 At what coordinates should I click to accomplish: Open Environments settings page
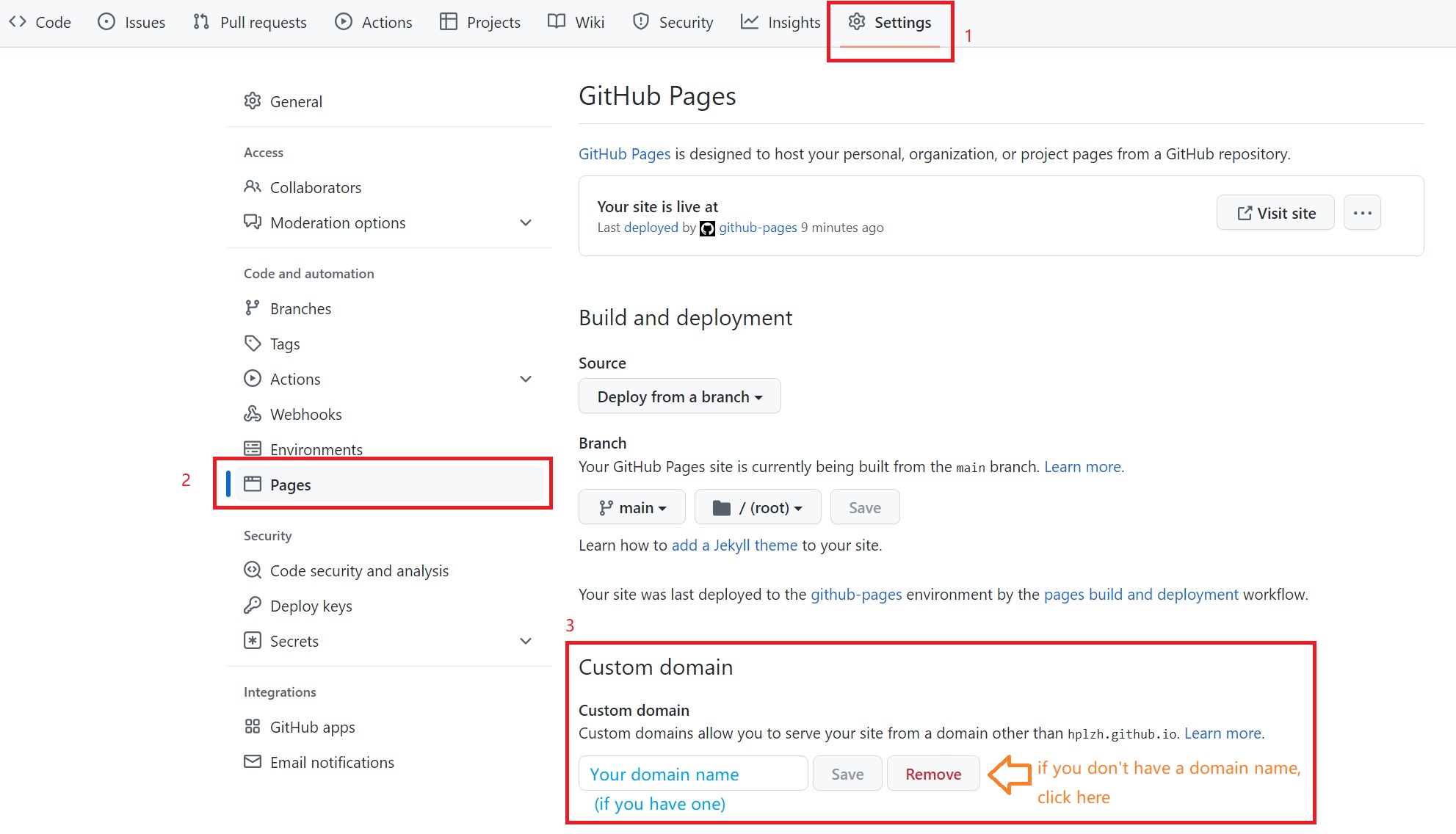[x=389, y=449]
